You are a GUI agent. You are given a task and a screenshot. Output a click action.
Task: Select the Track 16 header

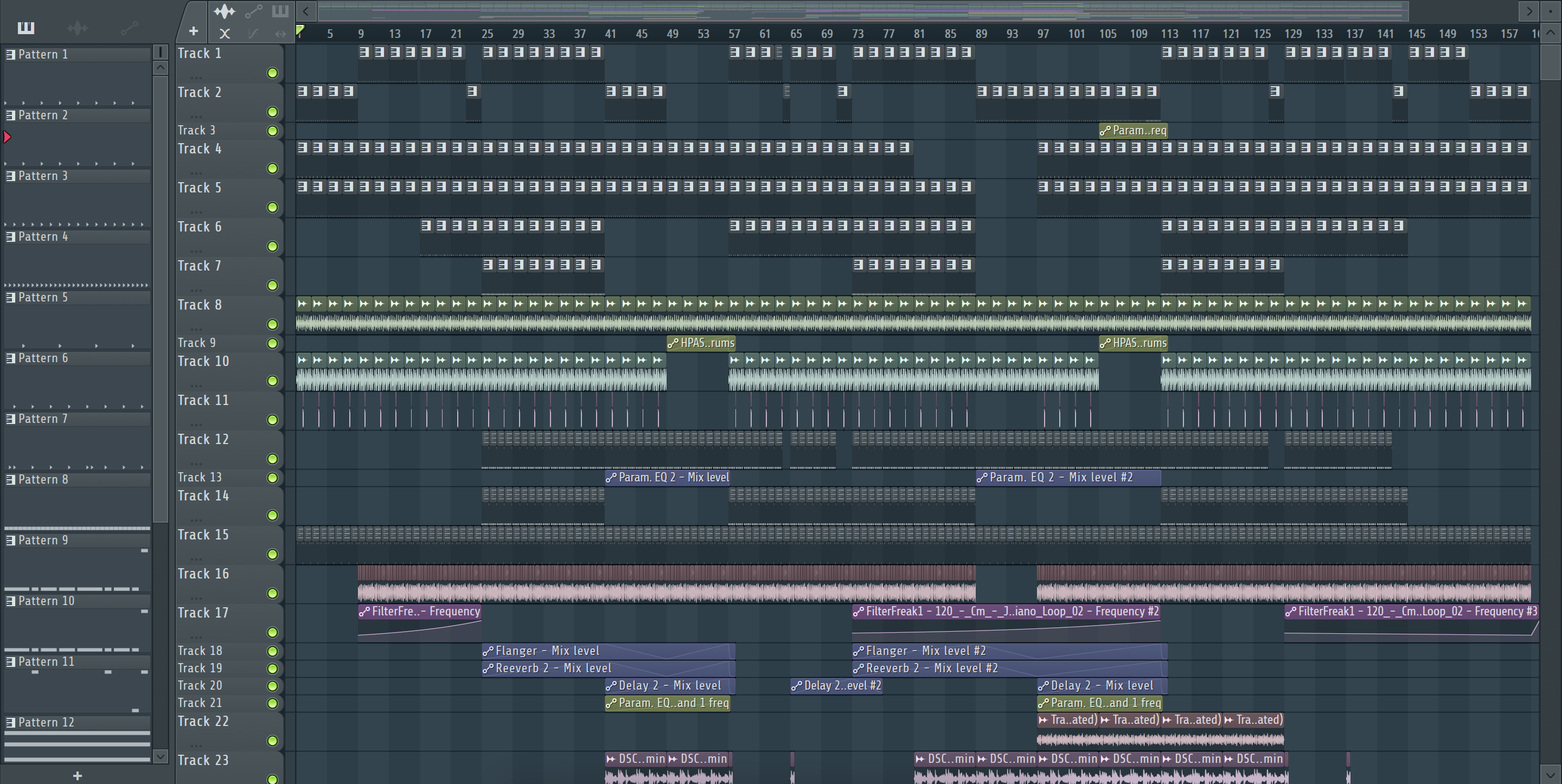point(229,584)
